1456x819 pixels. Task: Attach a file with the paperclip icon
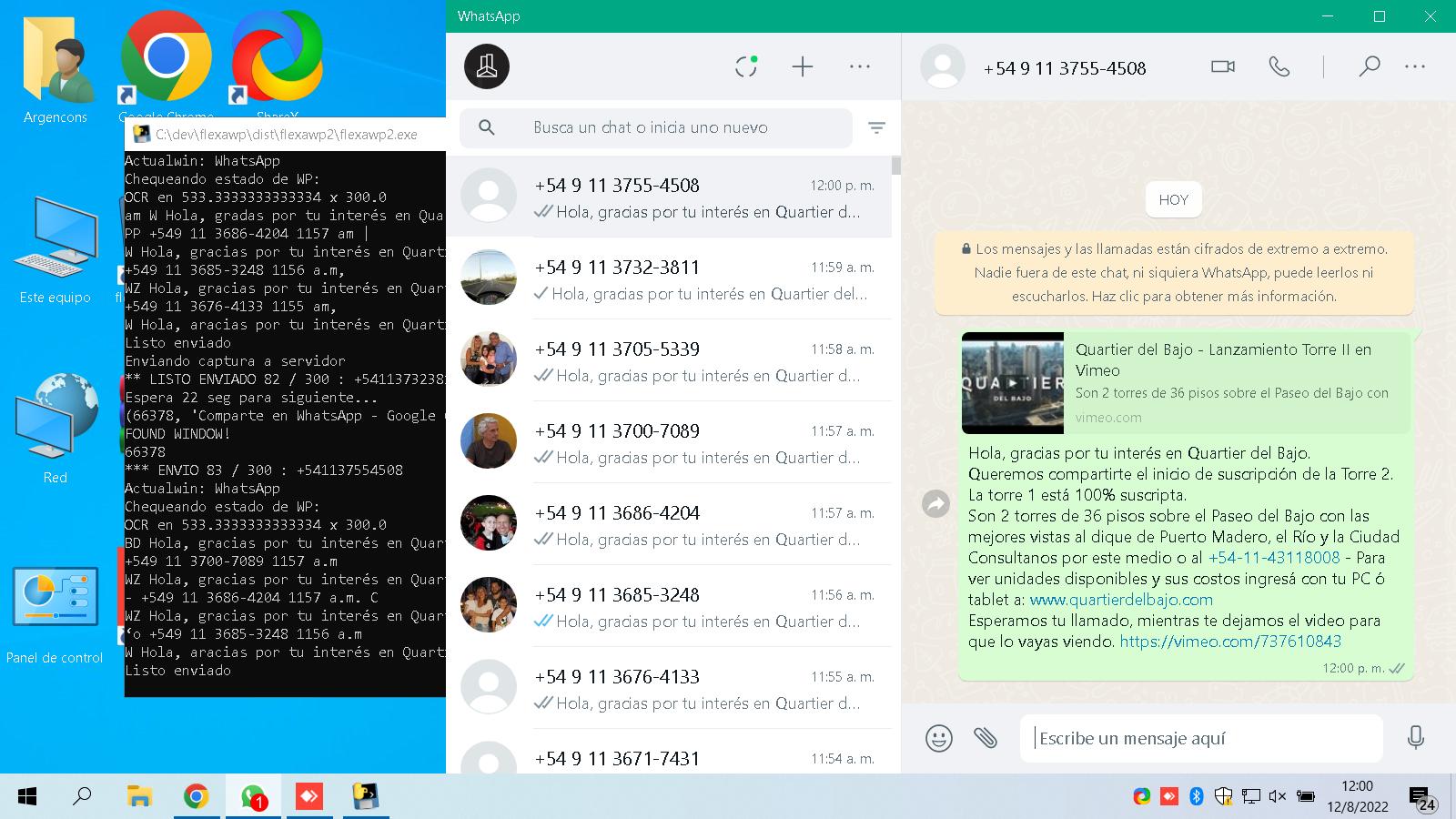(986, 737)
